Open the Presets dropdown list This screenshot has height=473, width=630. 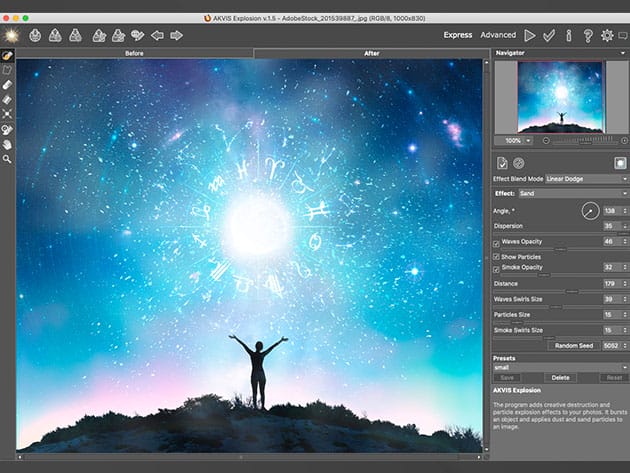click(x=559, y=367)
